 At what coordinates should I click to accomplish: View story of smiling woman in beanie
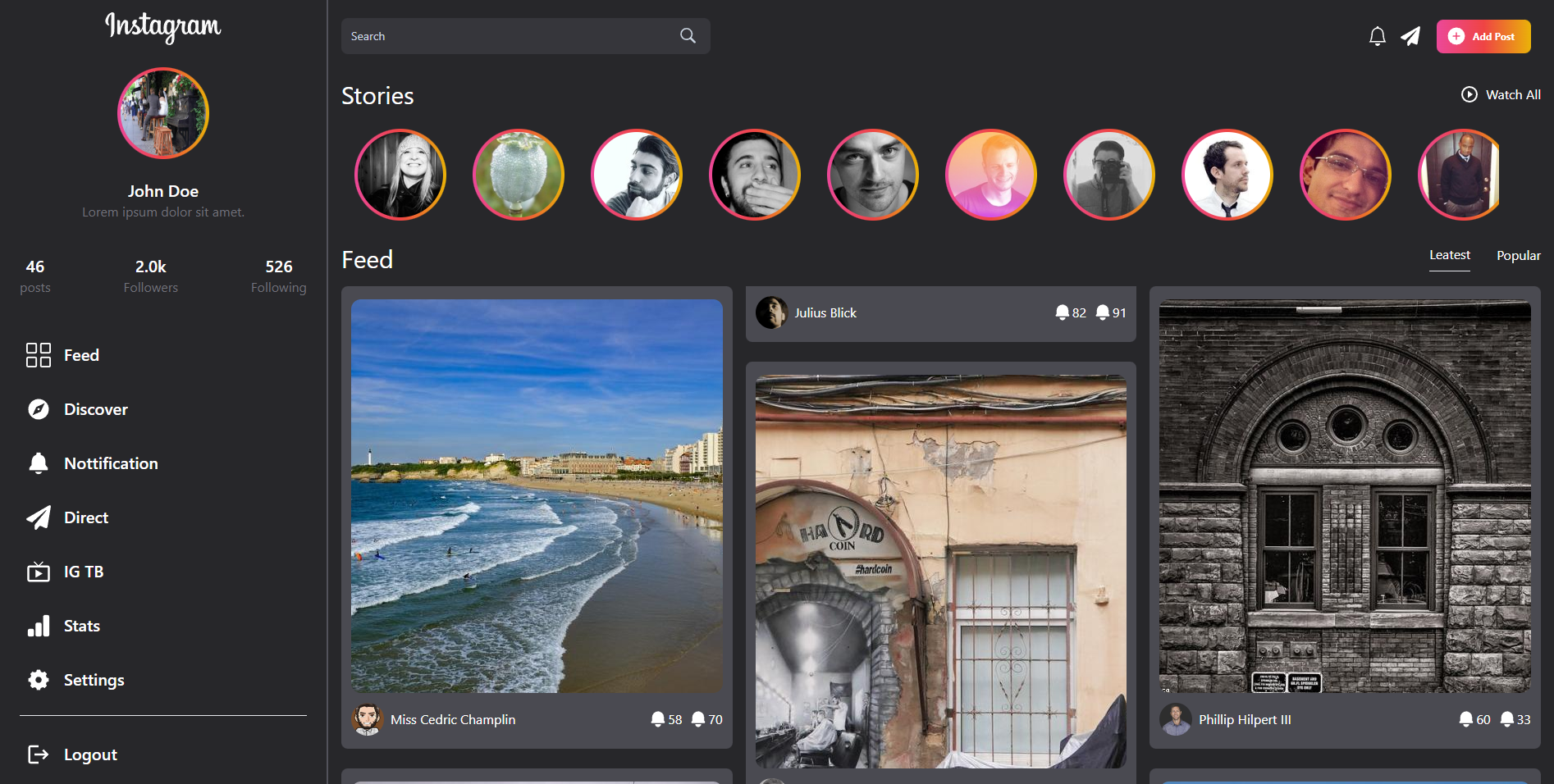click(400, 175)
